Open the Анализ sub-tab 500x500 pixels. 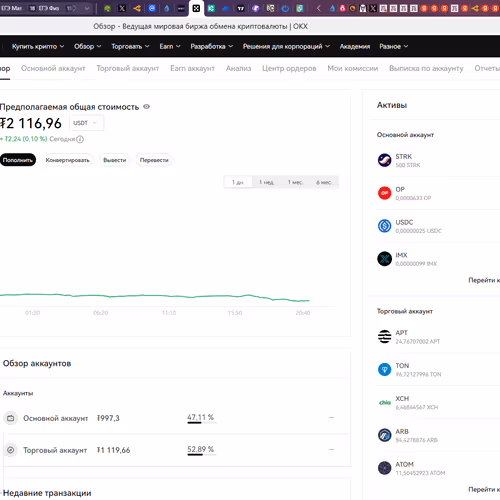[x=238, y=68]
